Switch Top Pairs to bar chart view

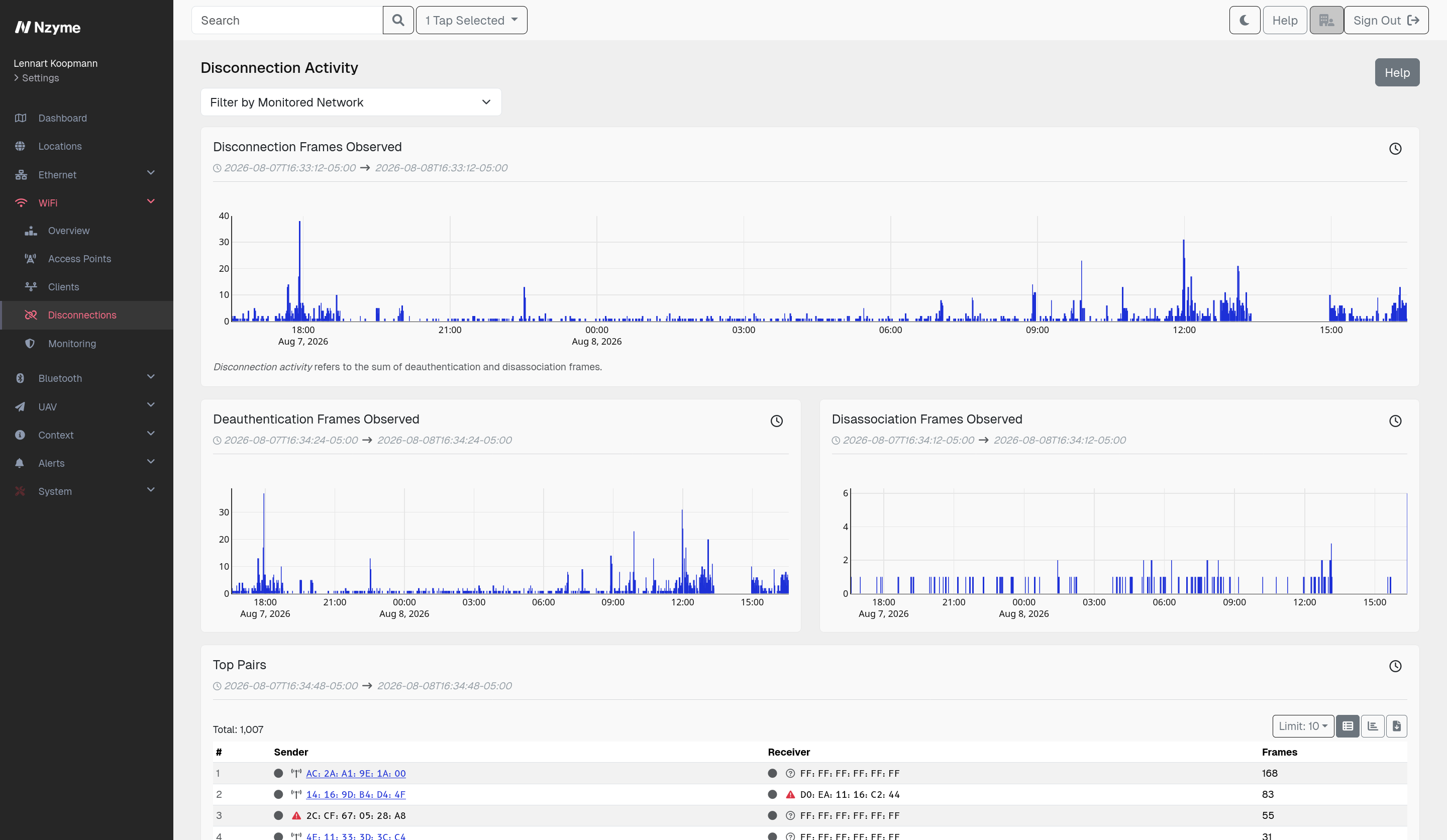tap(1372, 726)
